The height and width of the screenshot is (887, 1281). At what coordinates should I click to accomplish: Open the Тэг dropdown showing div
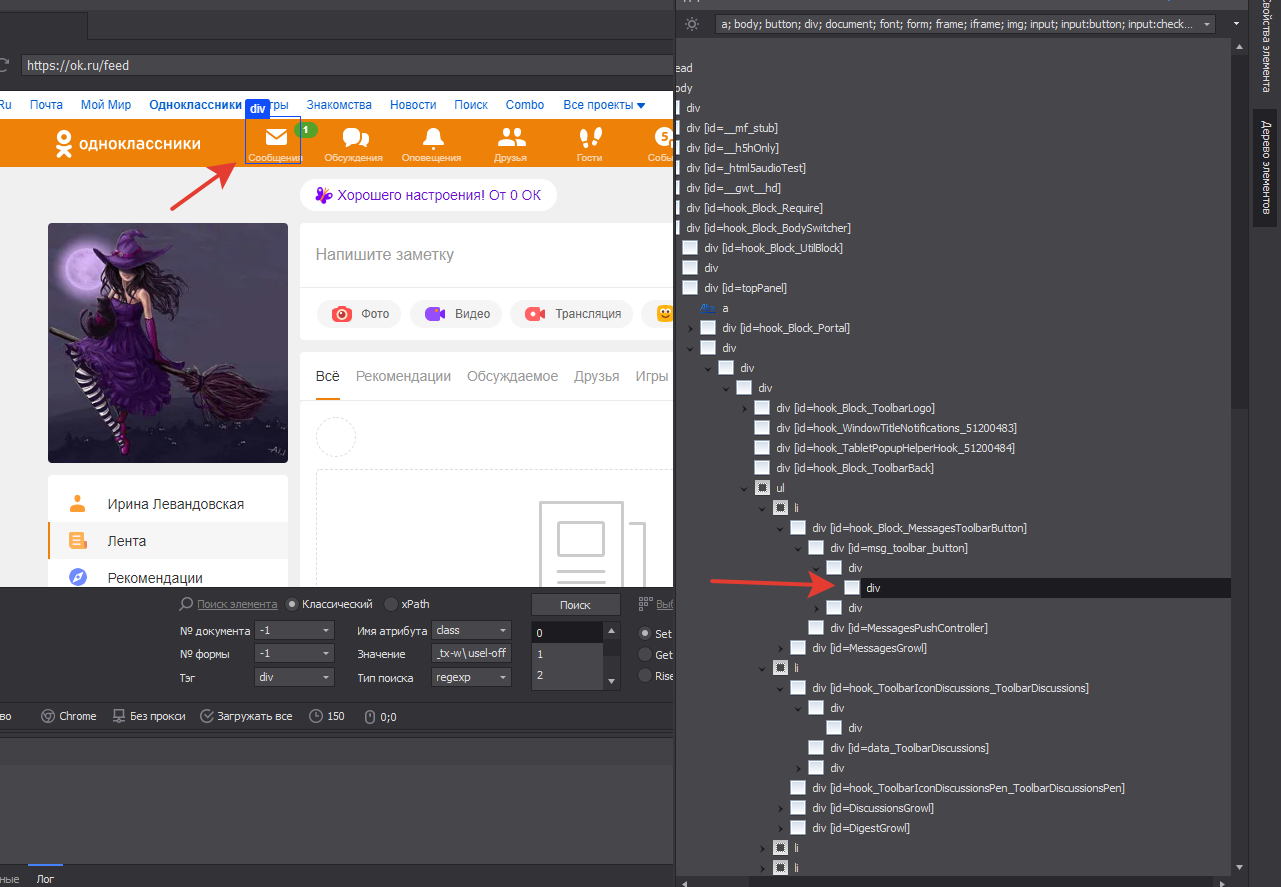[294, 677]
